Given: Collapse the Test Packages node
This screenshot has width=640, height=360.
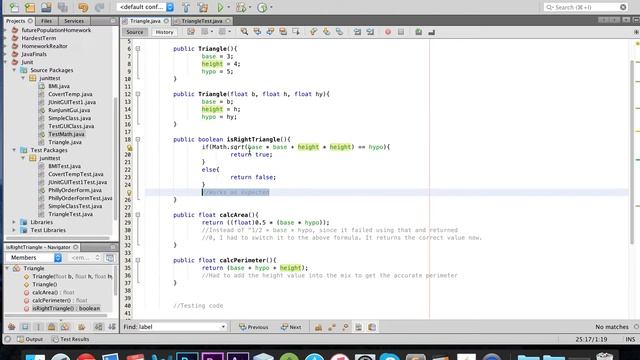Looking at the screenshot, I should click(14, 150).
